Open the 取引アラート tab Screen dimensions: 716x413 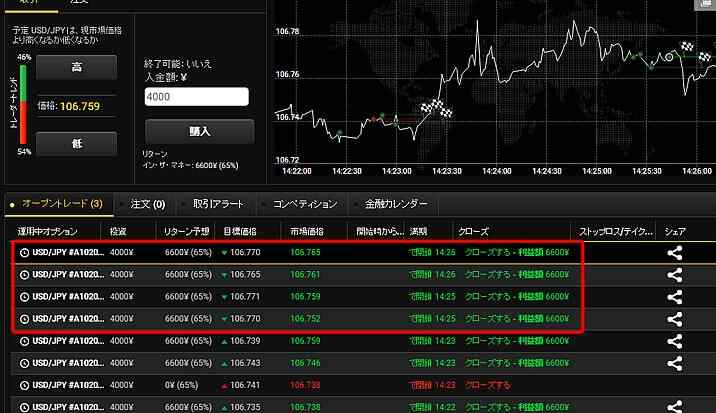[218, 204]
